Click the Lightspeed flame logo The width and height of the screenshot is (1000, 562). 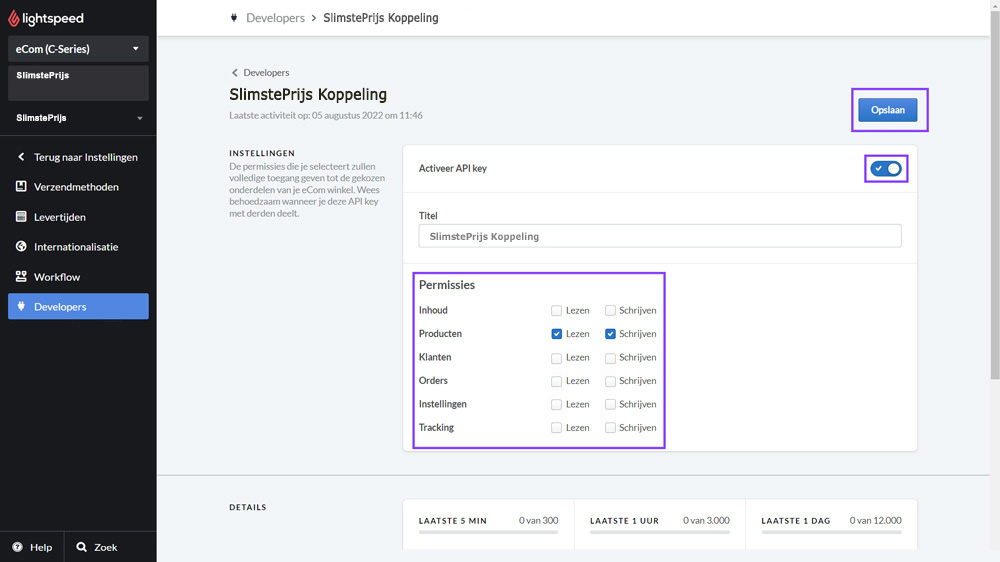click(13, 18)
